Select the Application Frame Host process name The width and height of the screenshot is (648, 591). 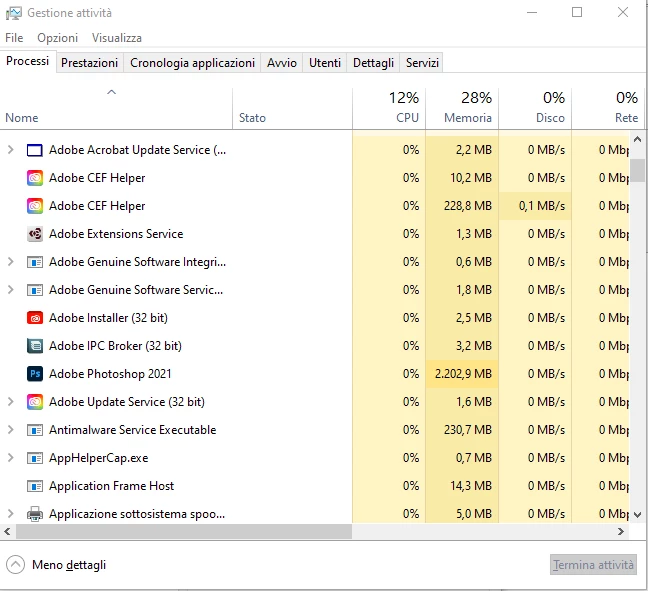[112, 486]
